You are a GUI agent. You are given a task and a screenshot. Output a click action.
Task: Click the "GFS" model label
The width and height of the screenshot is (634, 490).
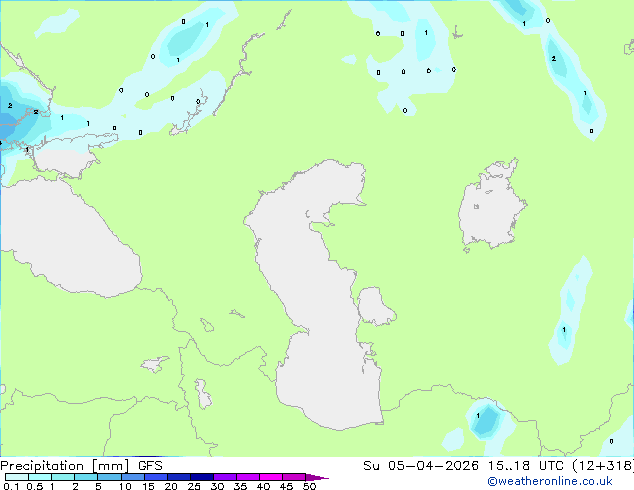point(150,466)
